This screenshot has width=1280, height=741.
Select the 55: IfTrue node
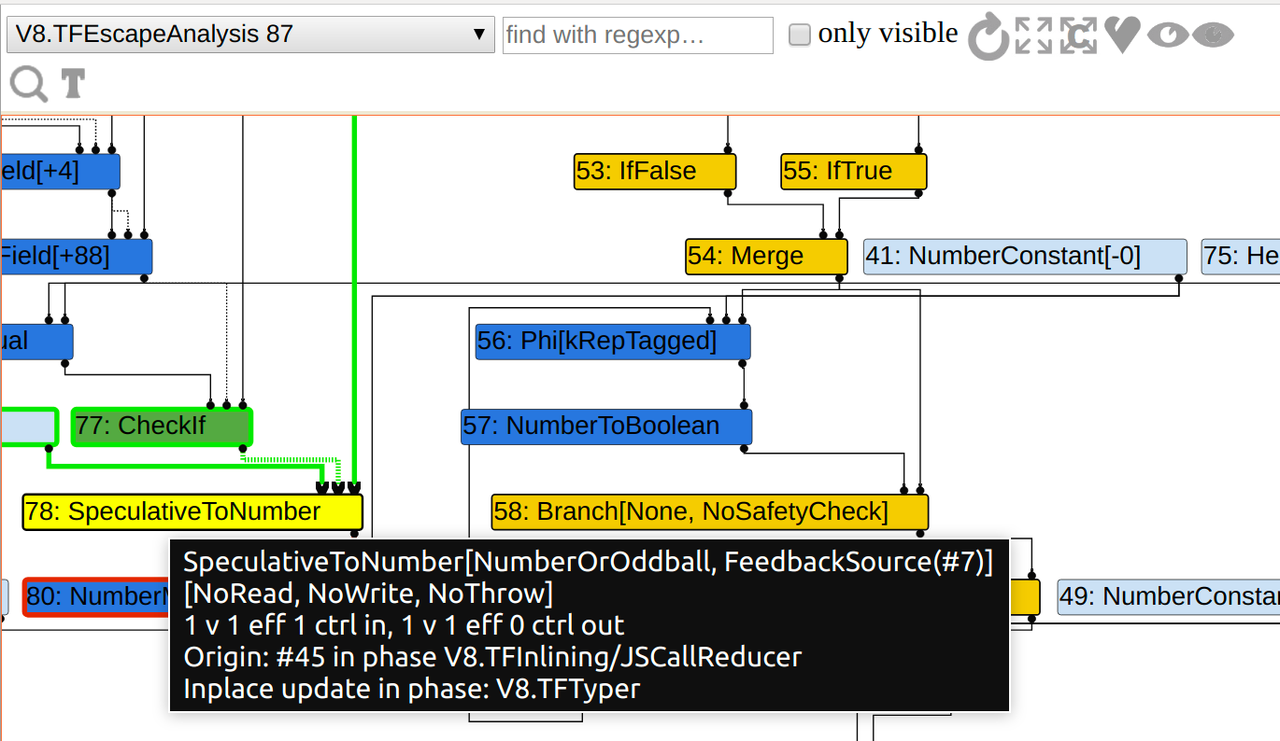853,171
